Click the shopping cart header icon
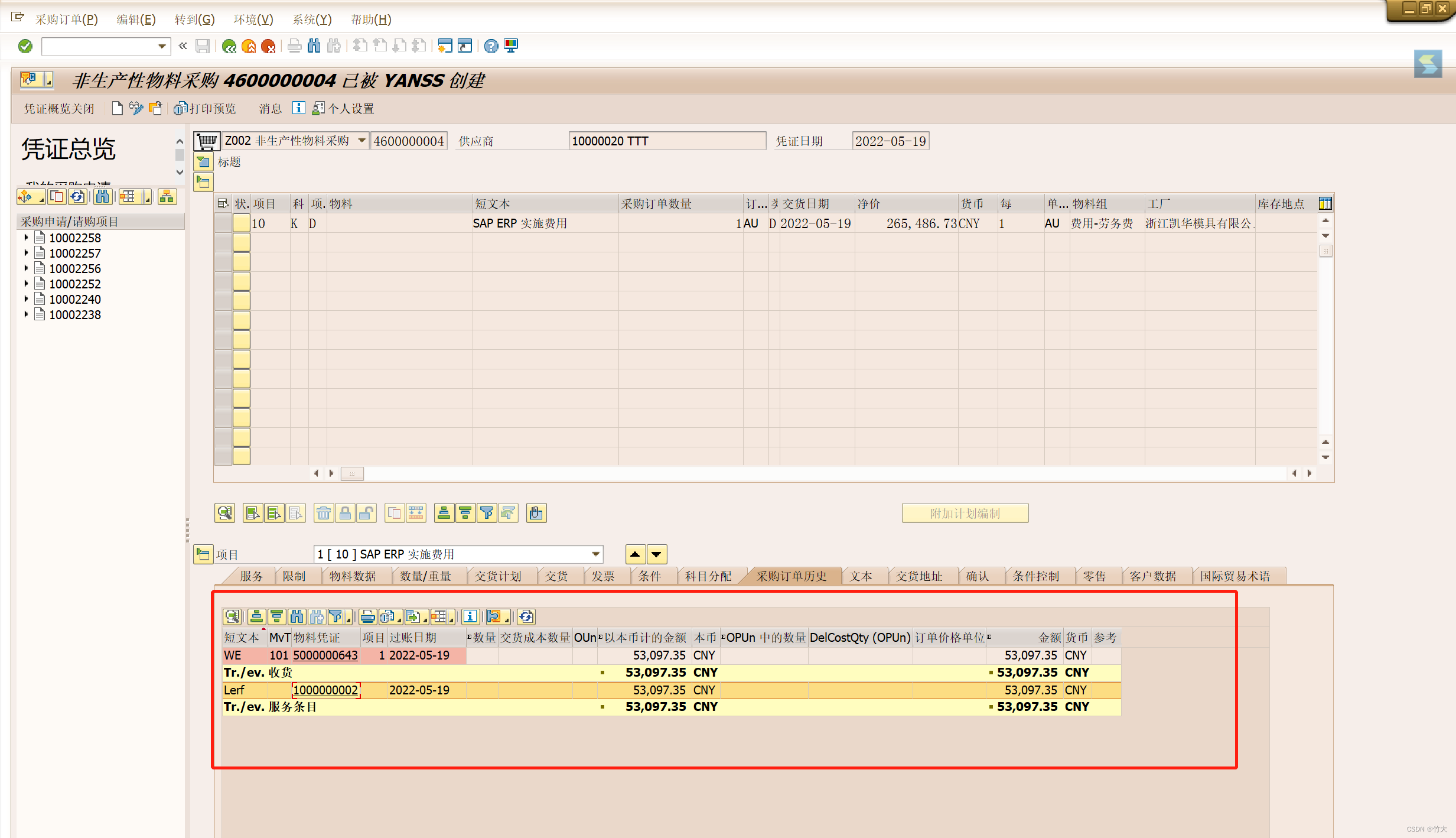Screen dimensions: 1456x838 (x=207, y=141)
